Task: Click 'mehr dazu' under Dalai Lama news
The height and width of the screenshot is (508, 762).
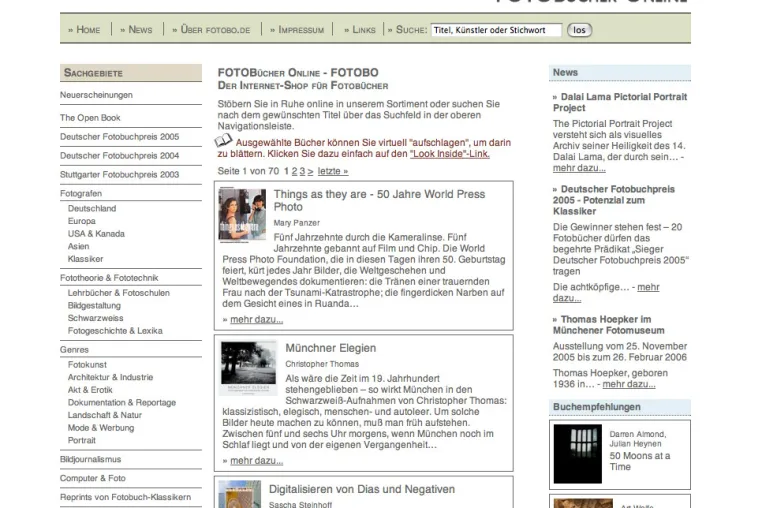Action: [579, 168]
